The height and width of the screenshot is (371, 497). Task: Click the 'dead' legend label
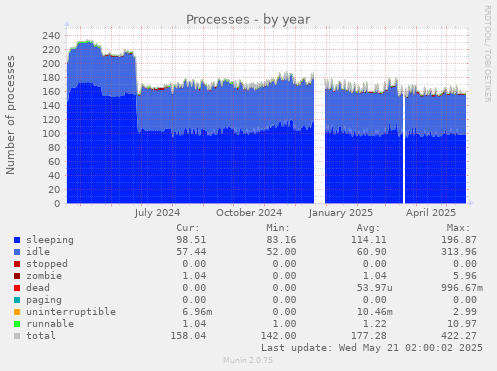coord(38,288)
